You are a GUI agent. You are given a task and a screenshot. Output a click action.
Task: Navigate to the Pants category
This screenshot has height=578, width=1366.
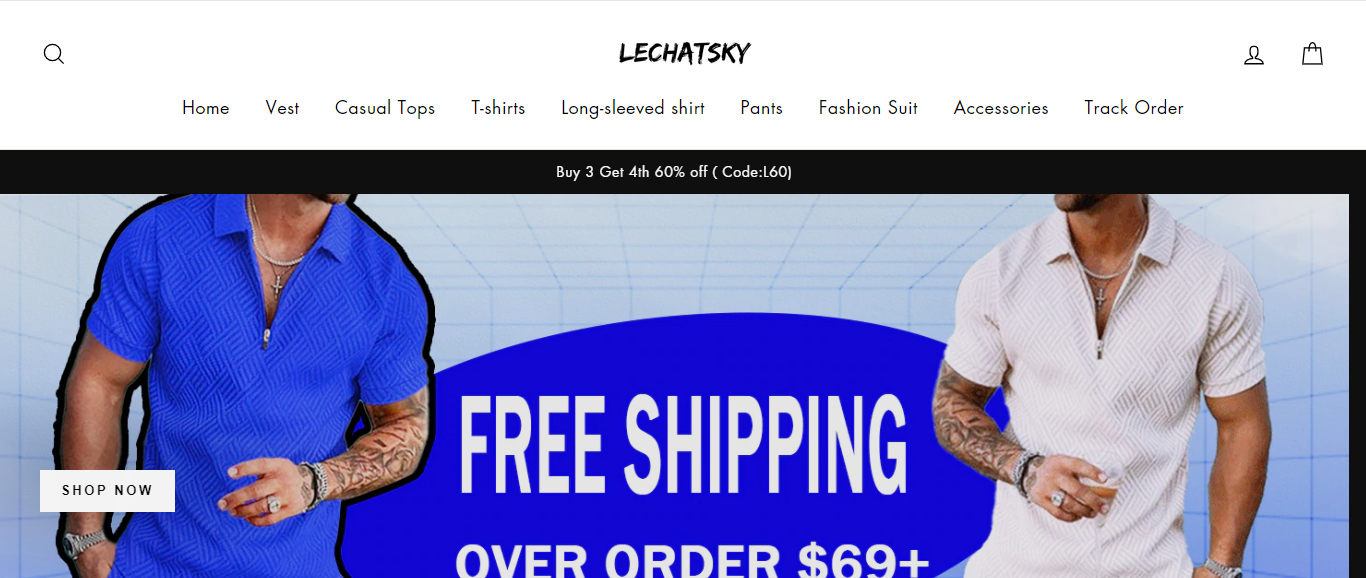point(761,108)
